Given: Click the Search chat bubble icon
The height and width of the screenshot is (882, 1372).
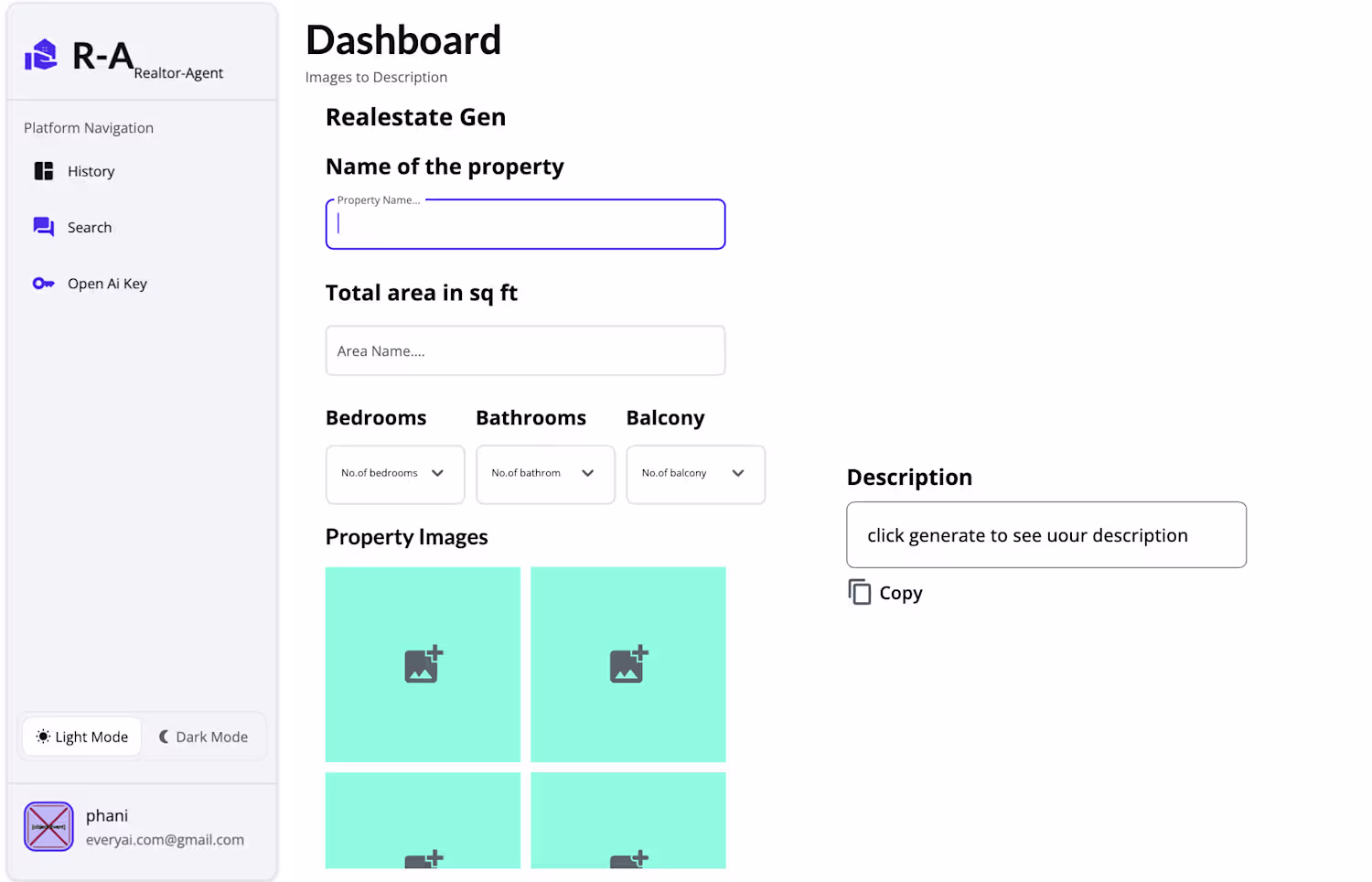Looking at the screenshot, I should click(44, 226).
